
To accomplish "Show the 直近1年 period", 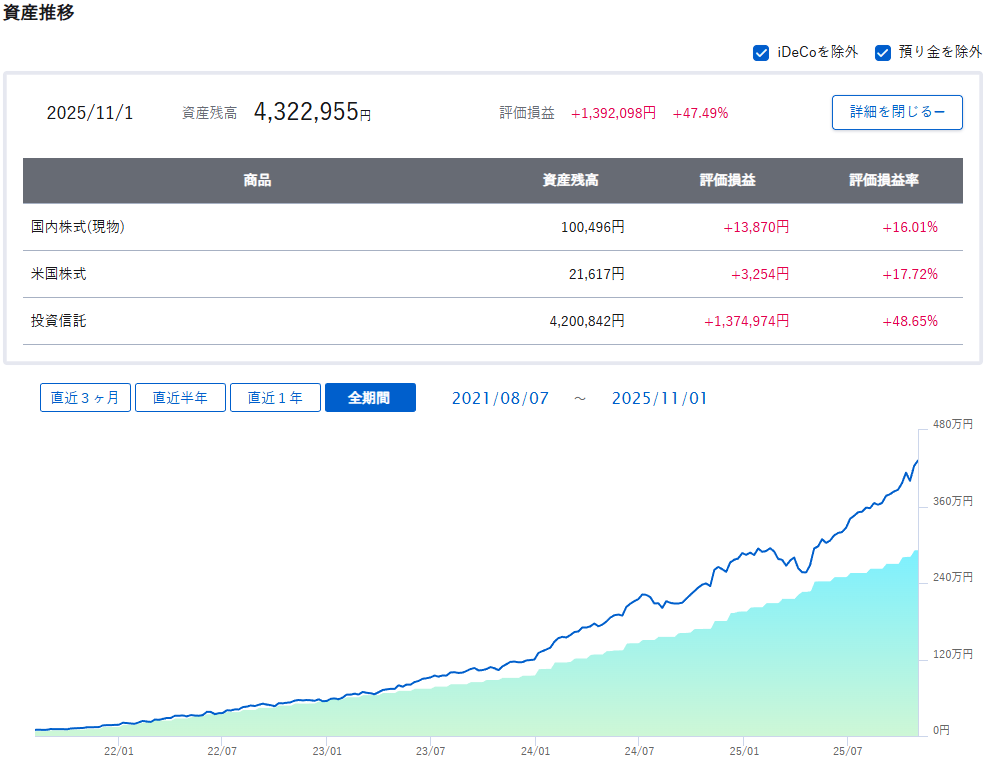I will 275,398.
